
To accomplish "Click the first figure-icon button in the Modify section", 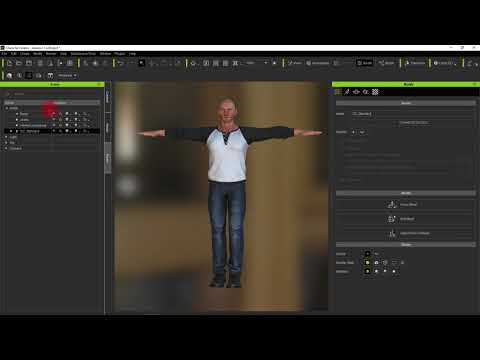I will (x=405, y=204).
